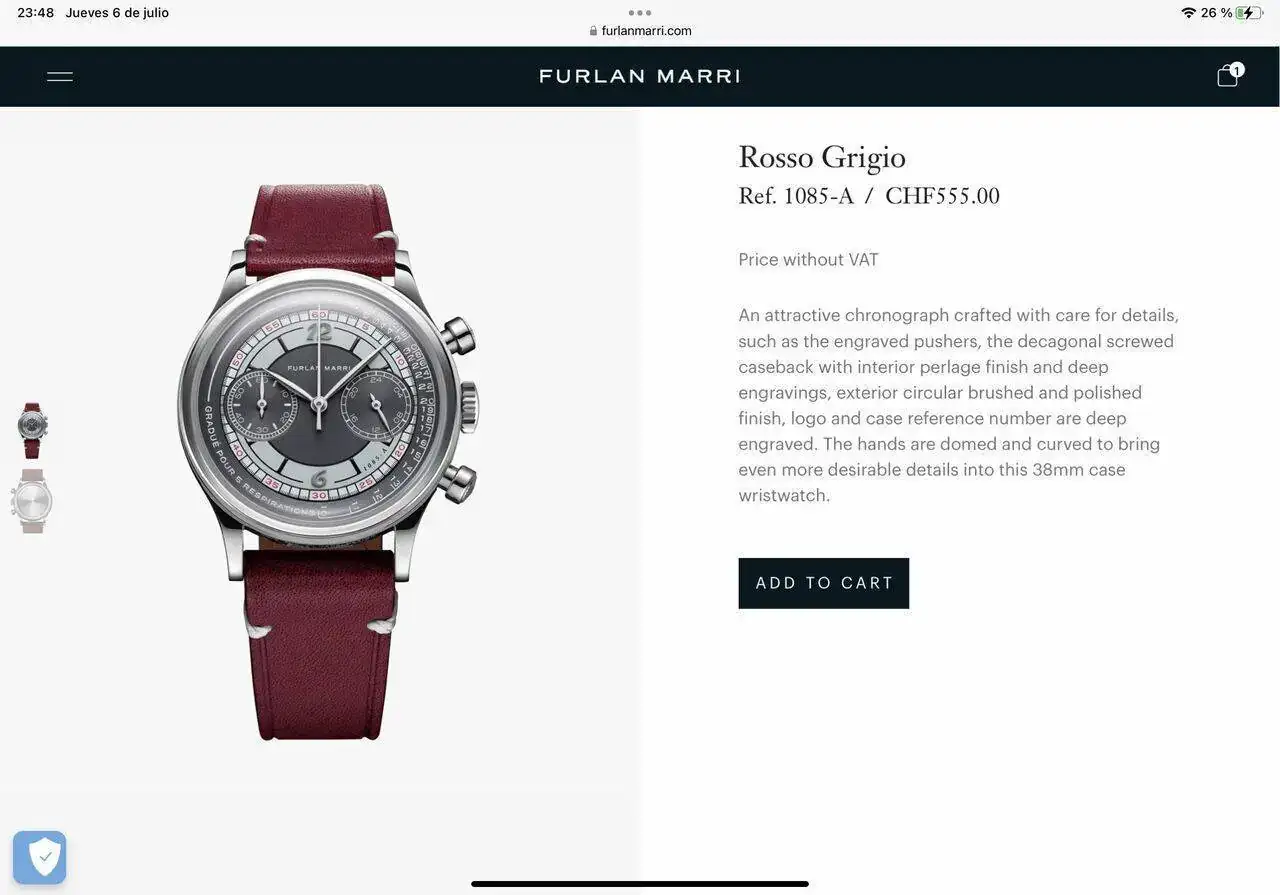Tap the Wi-Fi status icon

(x=1188, y=13)
